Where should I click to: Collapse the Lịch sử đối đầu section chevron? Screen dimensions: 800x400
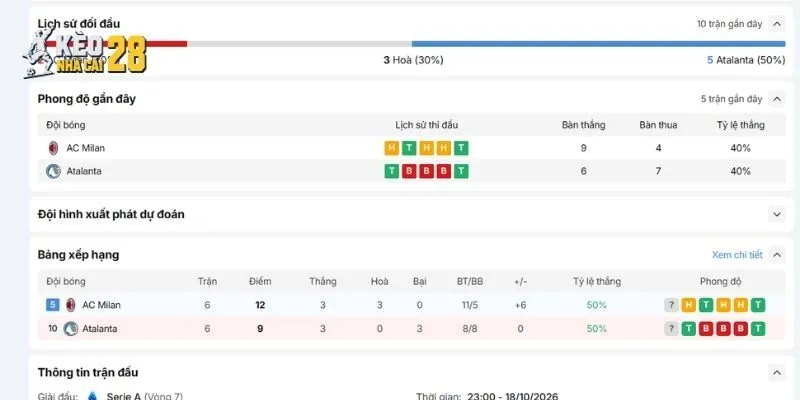tap(777, 24)
